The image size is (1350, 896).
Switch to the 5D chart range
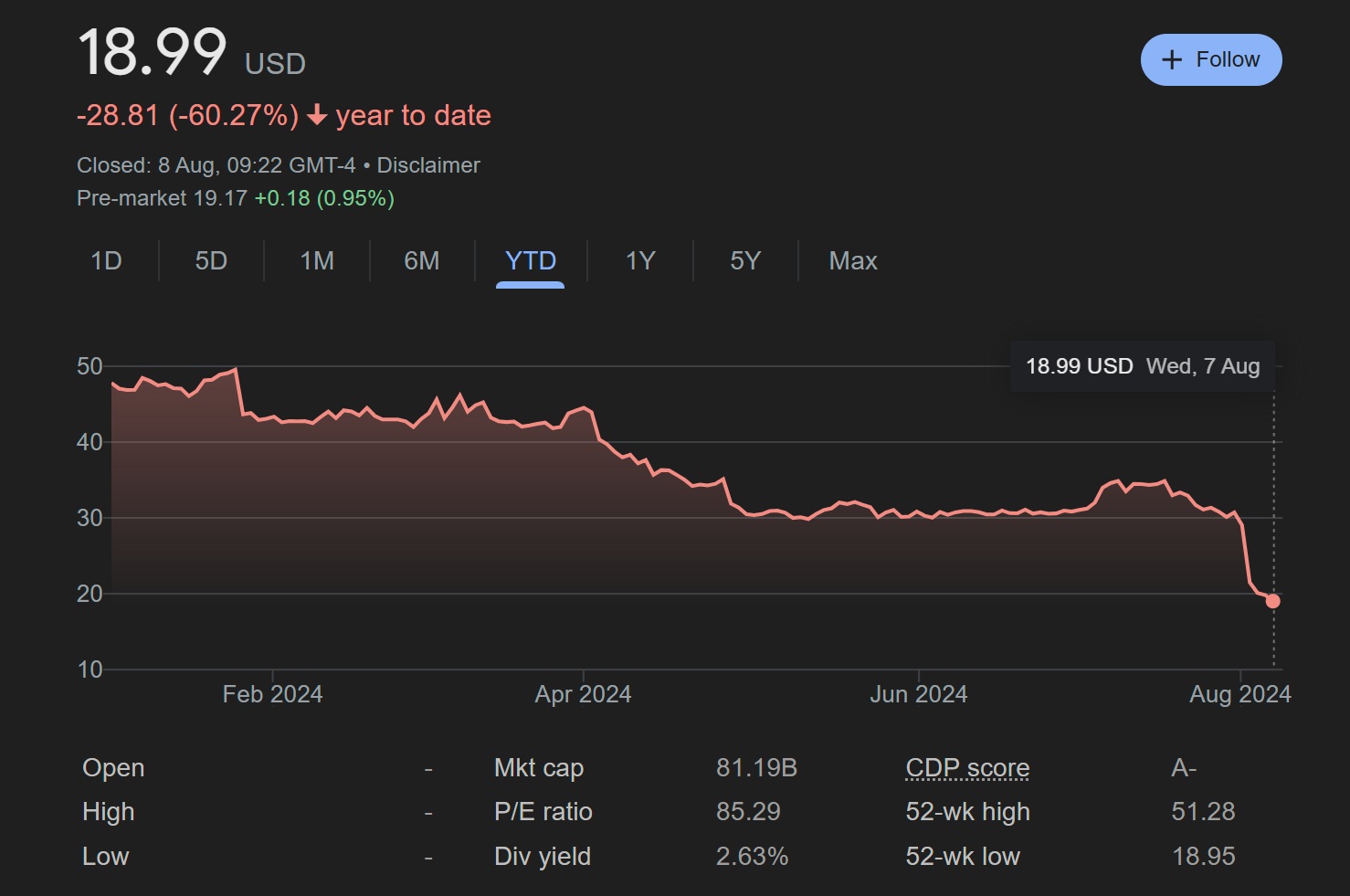tap(211, 261)
